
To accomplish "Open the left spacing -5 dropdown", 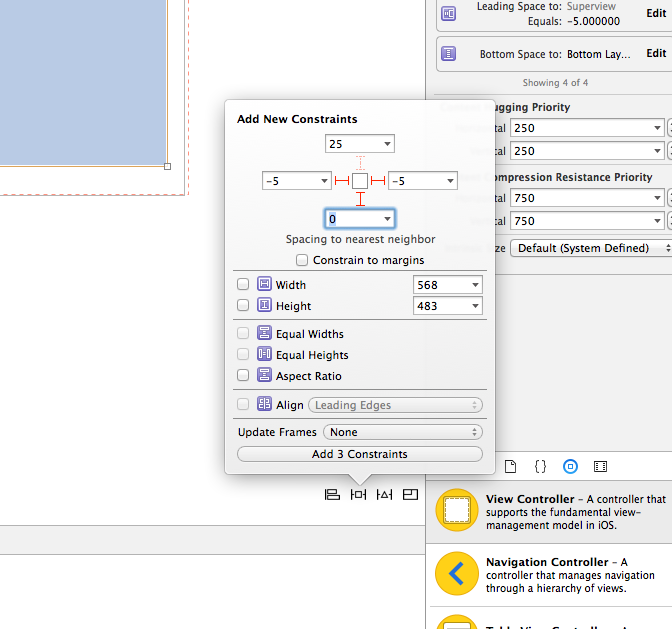I will click(x=324, y=181).
